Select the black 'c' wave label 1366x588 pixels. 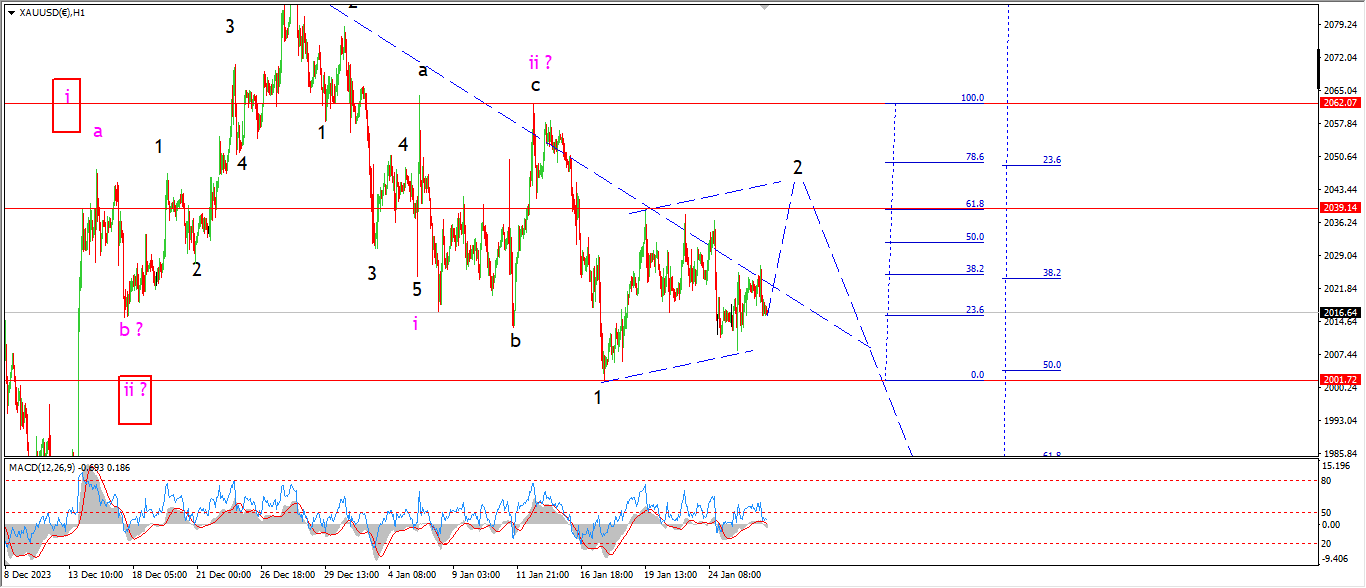tap(536, 86)
